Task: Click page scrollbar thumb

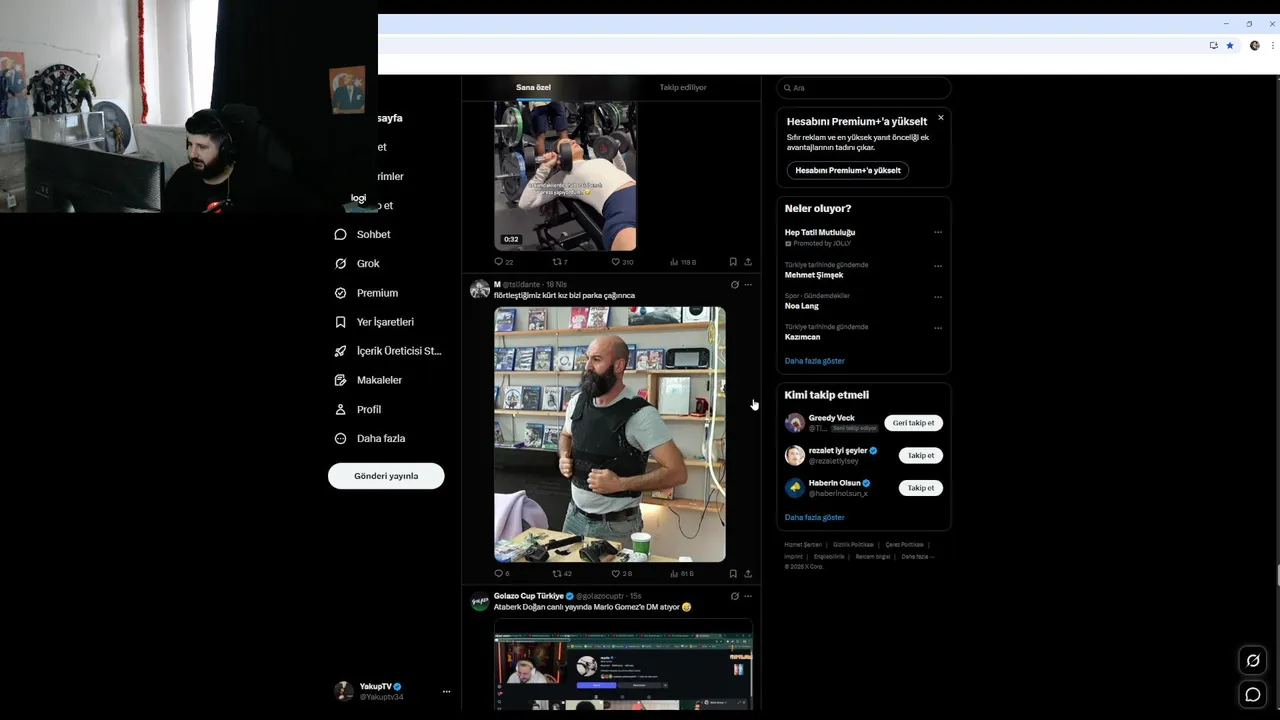Action: (1277, 575)
